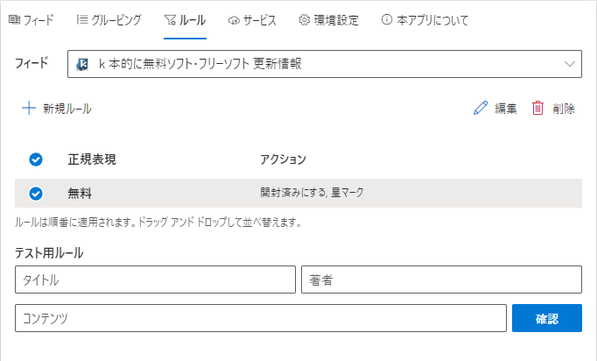Open the 本アプリについて tab
The height and width of the screenshot is (361, 597).
click(425, 20)
